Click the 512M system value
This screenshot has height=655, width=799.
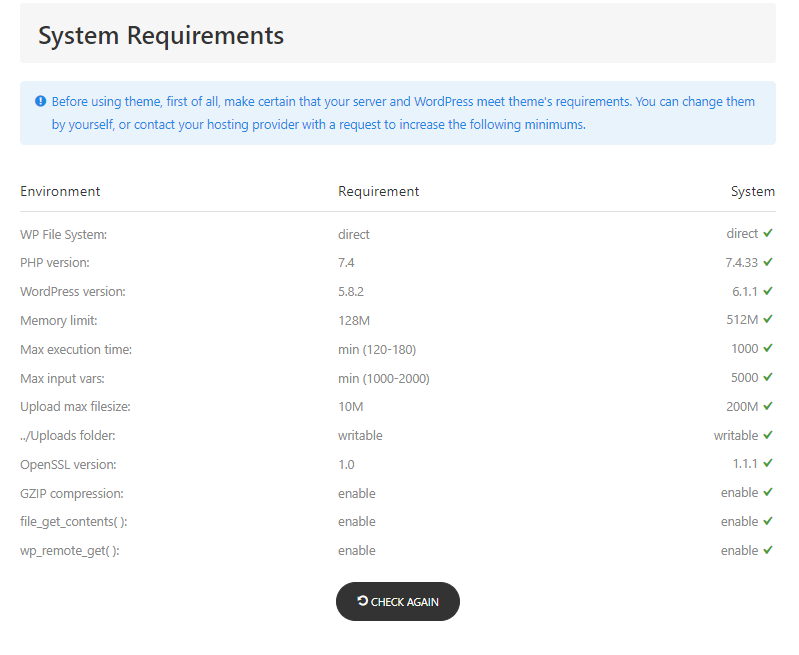(742, 320)
